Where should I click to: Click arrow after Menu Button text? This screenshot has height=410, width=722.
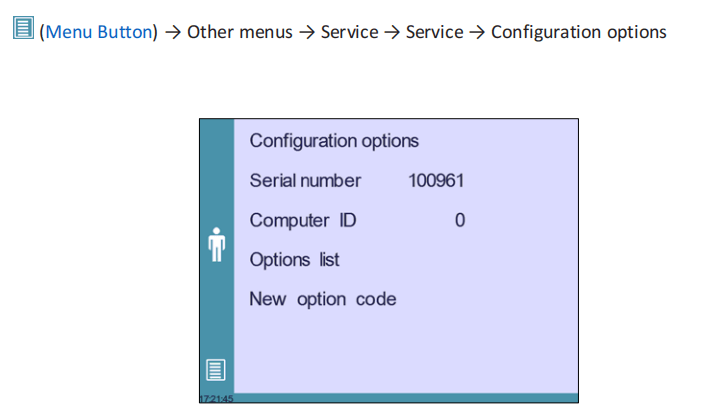click(x=172, y=32)
